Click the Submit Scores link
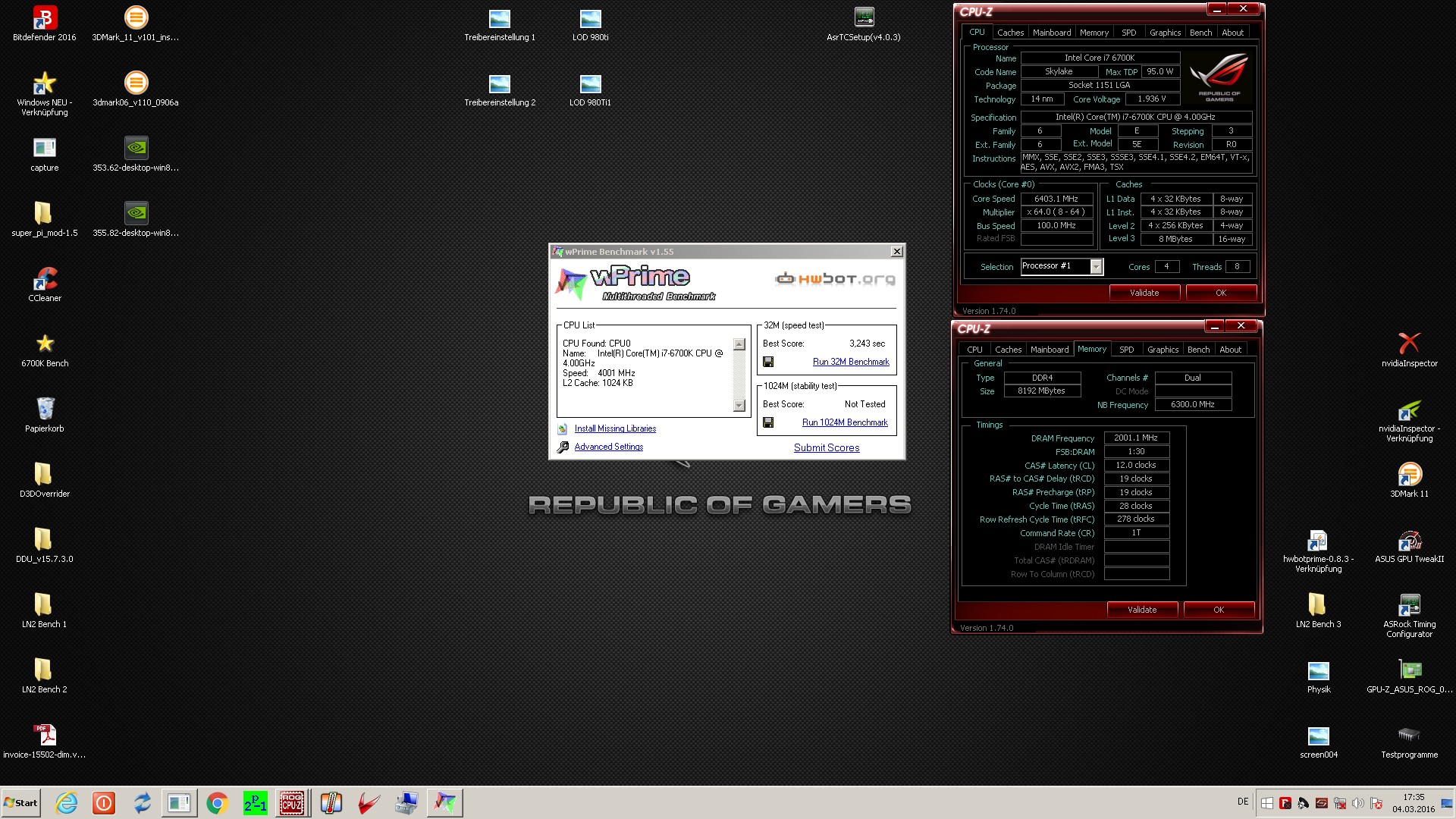1456x819 pixels. point(827,448)
